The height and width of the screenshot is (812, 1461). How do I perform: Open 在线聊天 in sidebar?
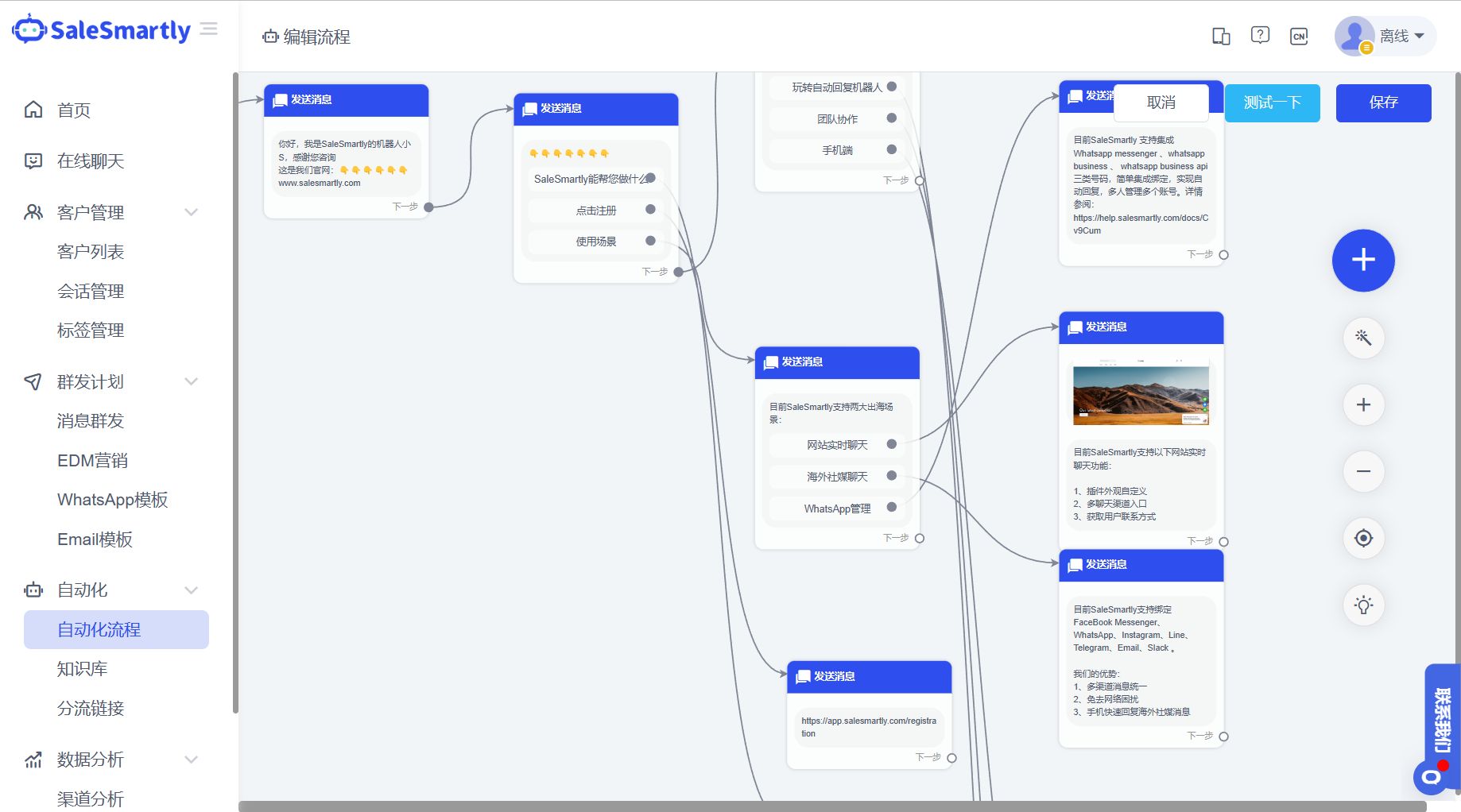(91, 161)
